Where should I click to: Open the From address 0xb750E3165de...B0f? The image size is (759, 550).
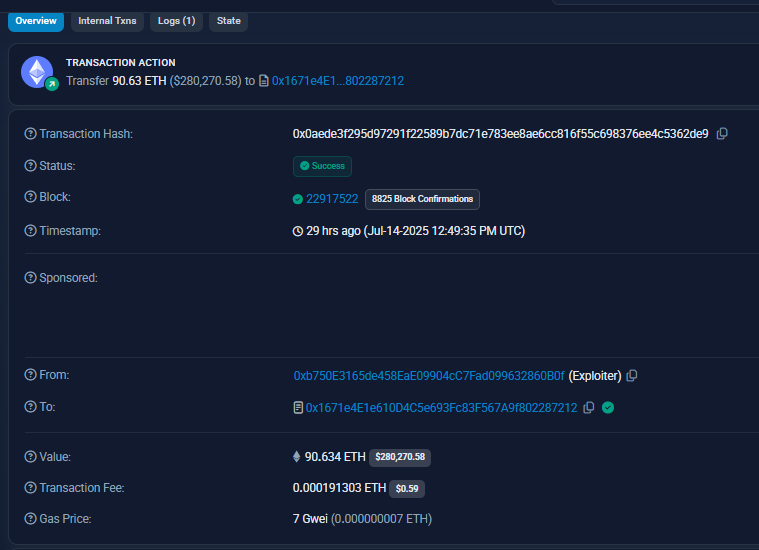point(429,376)
